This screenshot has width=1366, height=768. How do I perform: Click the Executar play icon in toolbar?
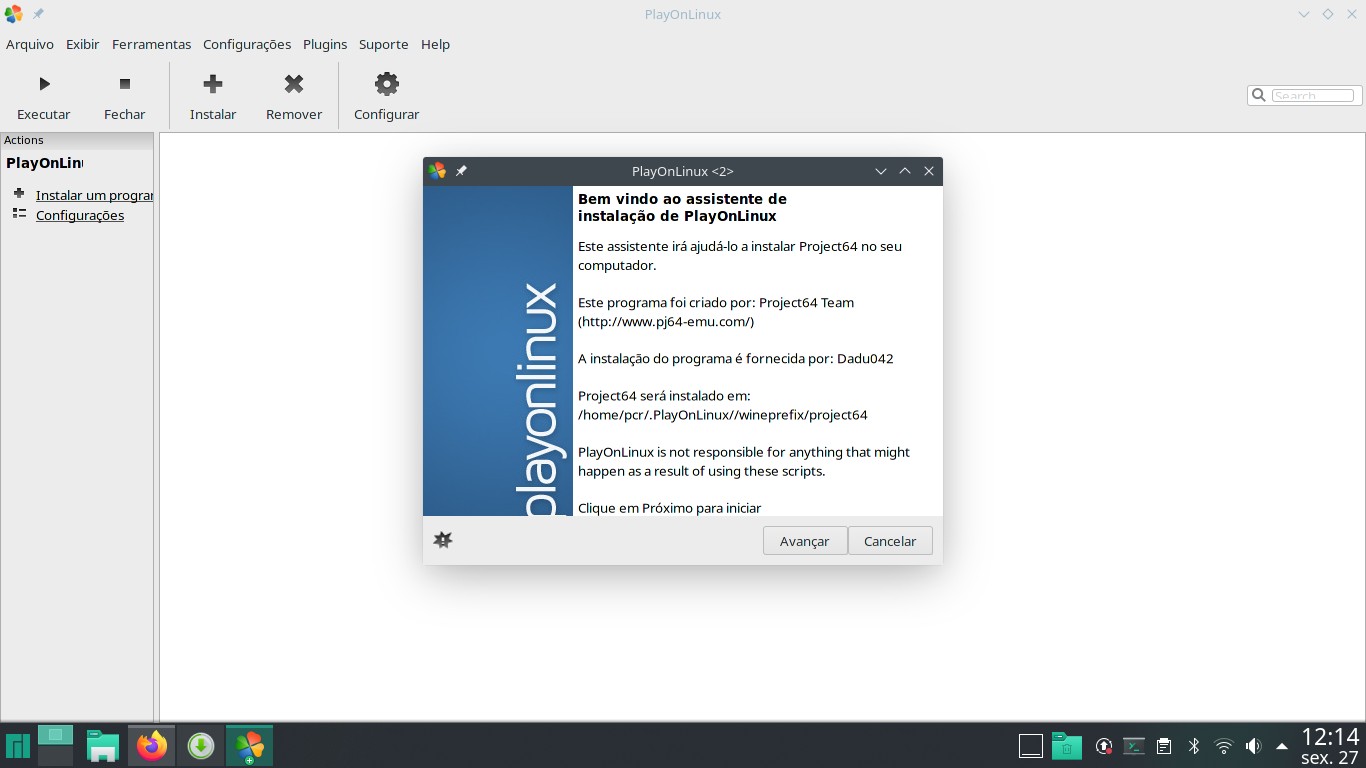tap(44, 84)
